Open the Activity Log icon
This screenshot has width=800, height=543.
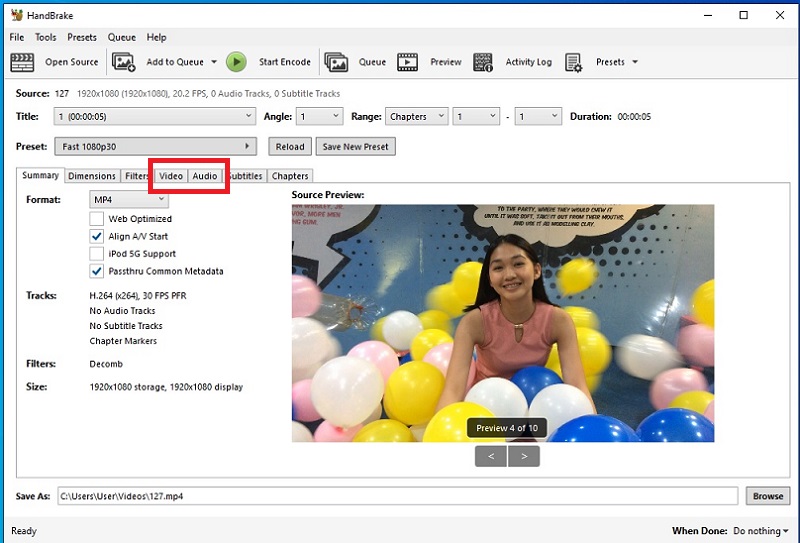click(483, 62)
